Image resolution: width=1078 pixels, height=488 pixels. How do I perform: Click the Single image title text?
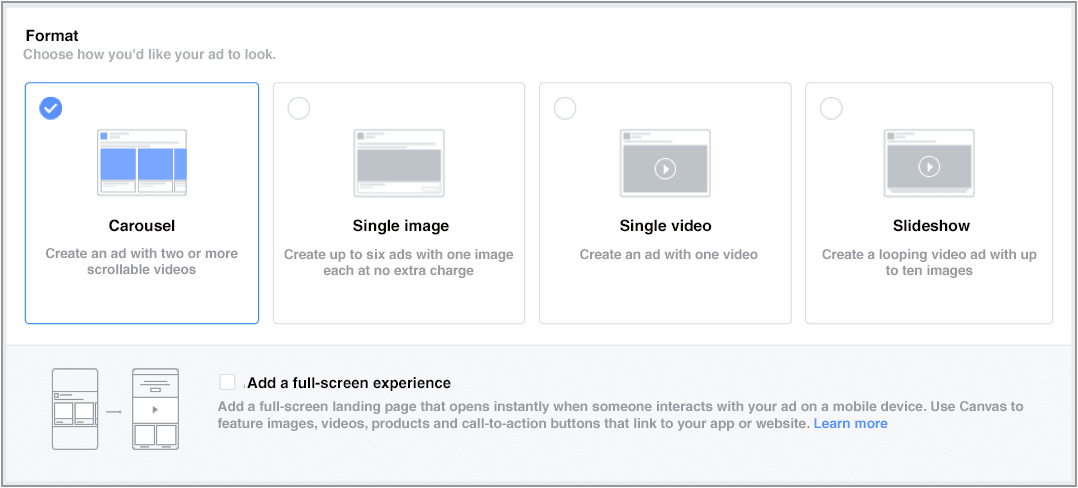coord(400,225)
